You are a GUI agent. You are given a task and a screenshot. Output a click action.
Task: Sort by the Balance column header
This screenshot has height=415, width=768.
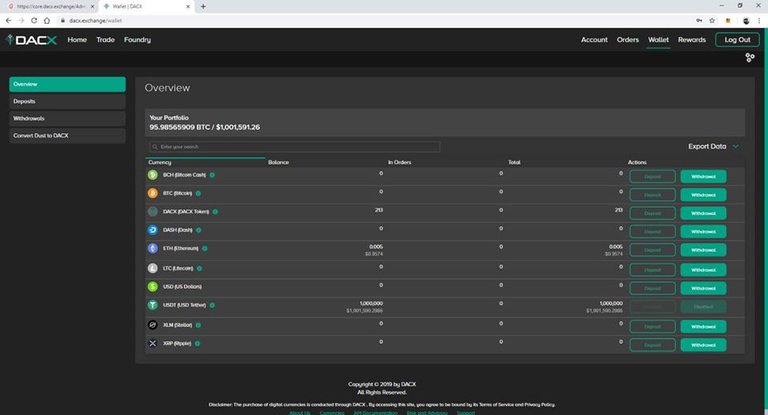click(x=278, y=162)
